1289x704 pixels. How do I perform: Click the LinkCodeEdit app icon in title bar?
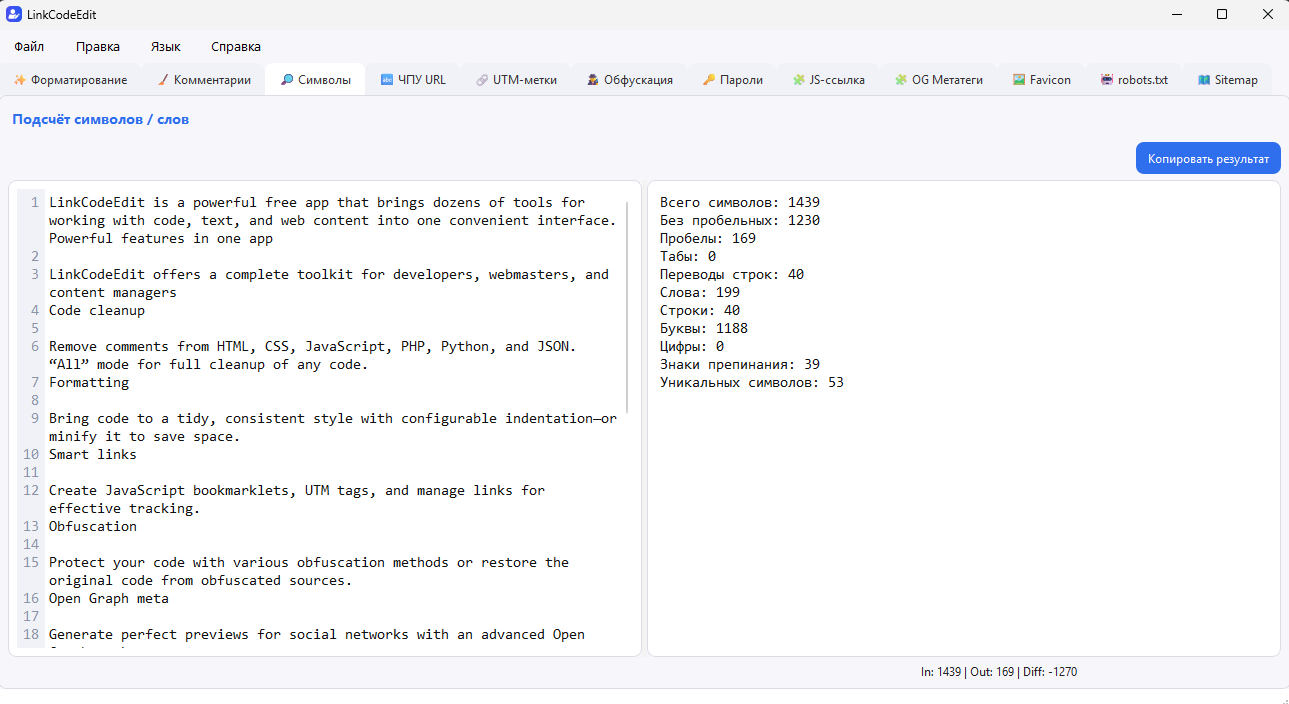14,14
